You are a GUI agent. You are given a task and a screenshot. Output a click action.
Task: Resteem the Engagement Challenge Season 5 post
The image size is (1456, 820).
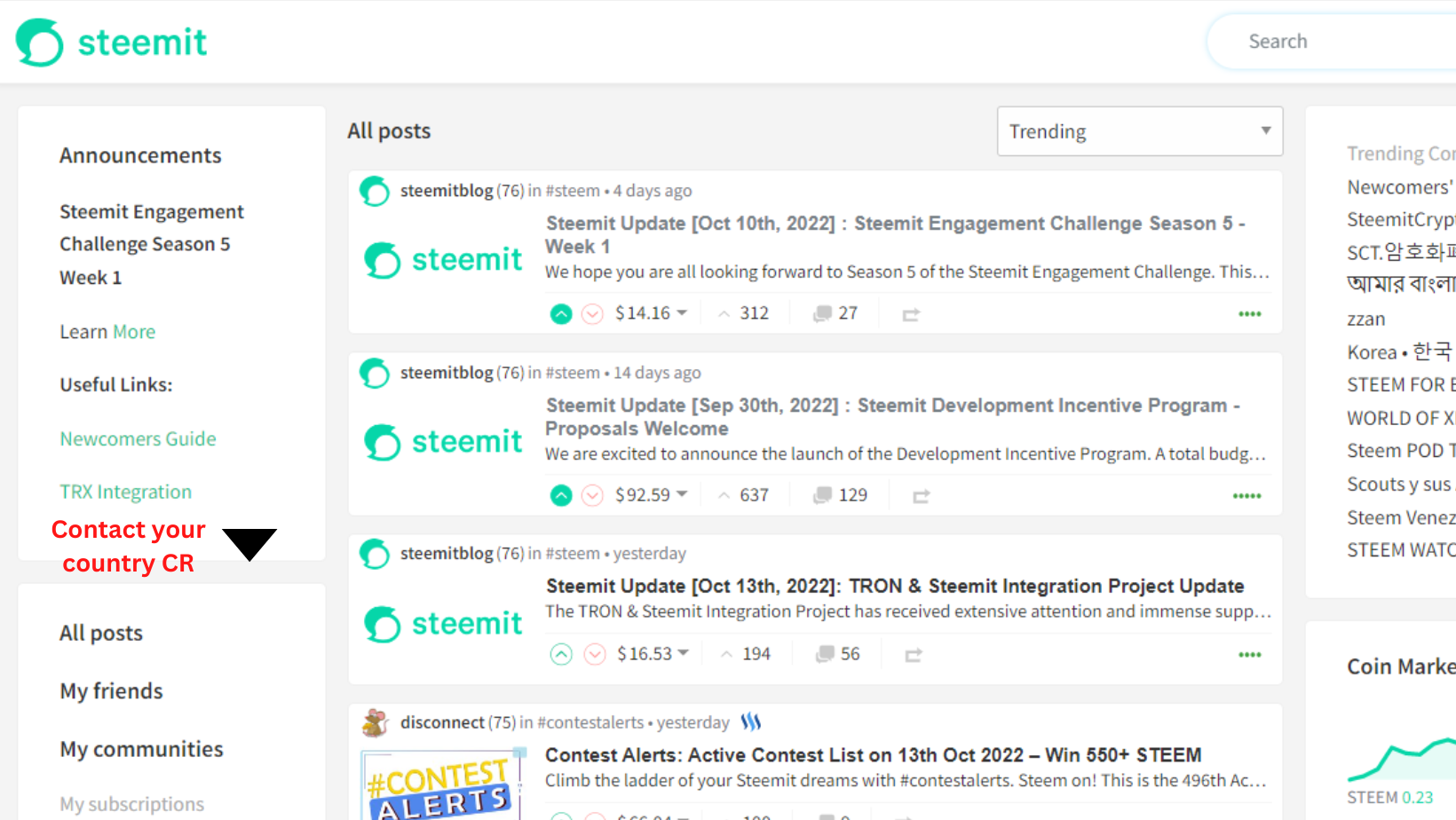point(911,314)
